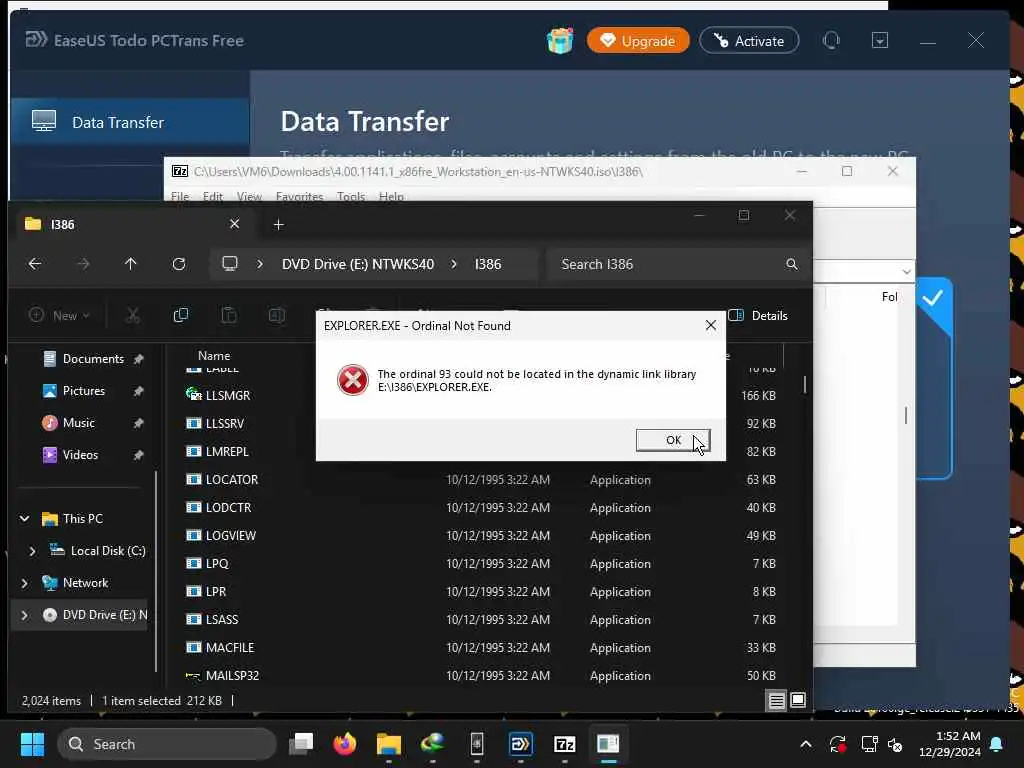
Task: Click the search magnifier in Explorer
Action: 792,264
